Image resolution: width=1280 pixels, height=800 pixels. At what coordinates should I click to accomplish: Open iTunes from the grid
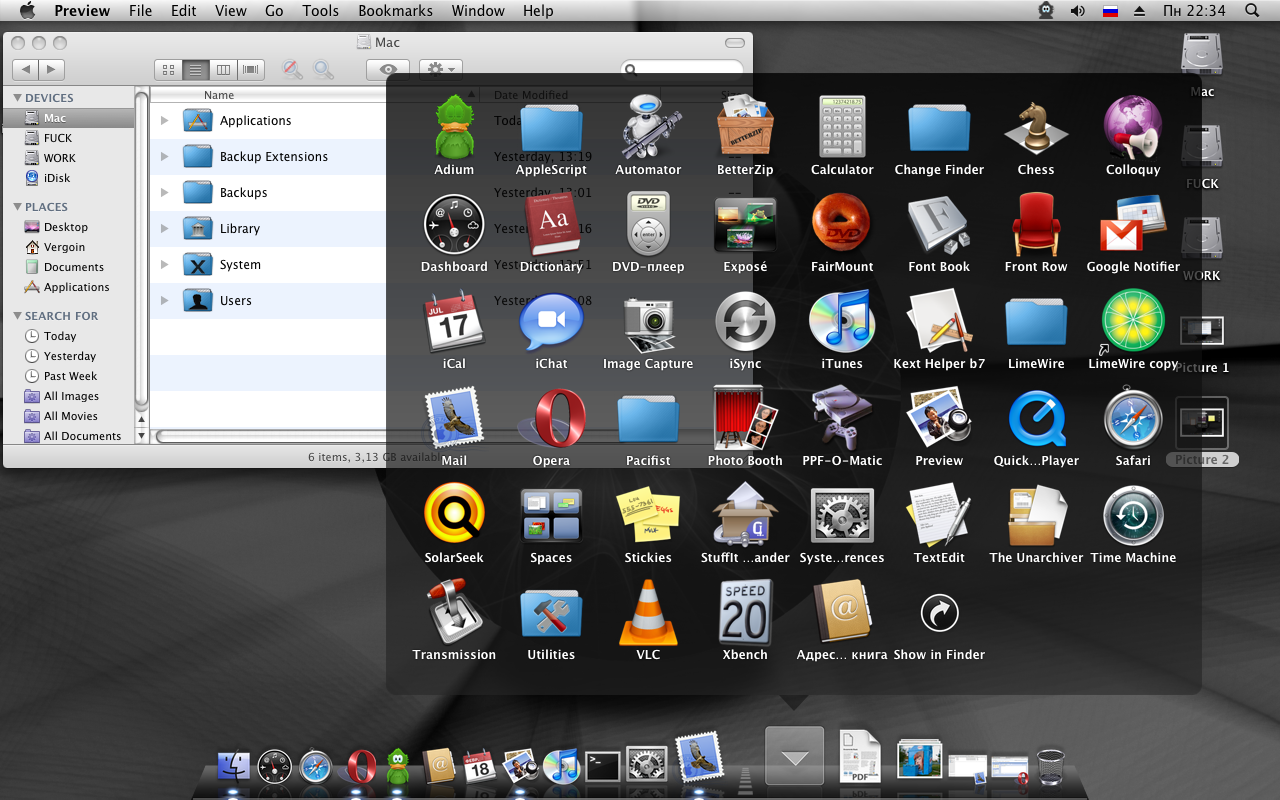tap(842, 322)
